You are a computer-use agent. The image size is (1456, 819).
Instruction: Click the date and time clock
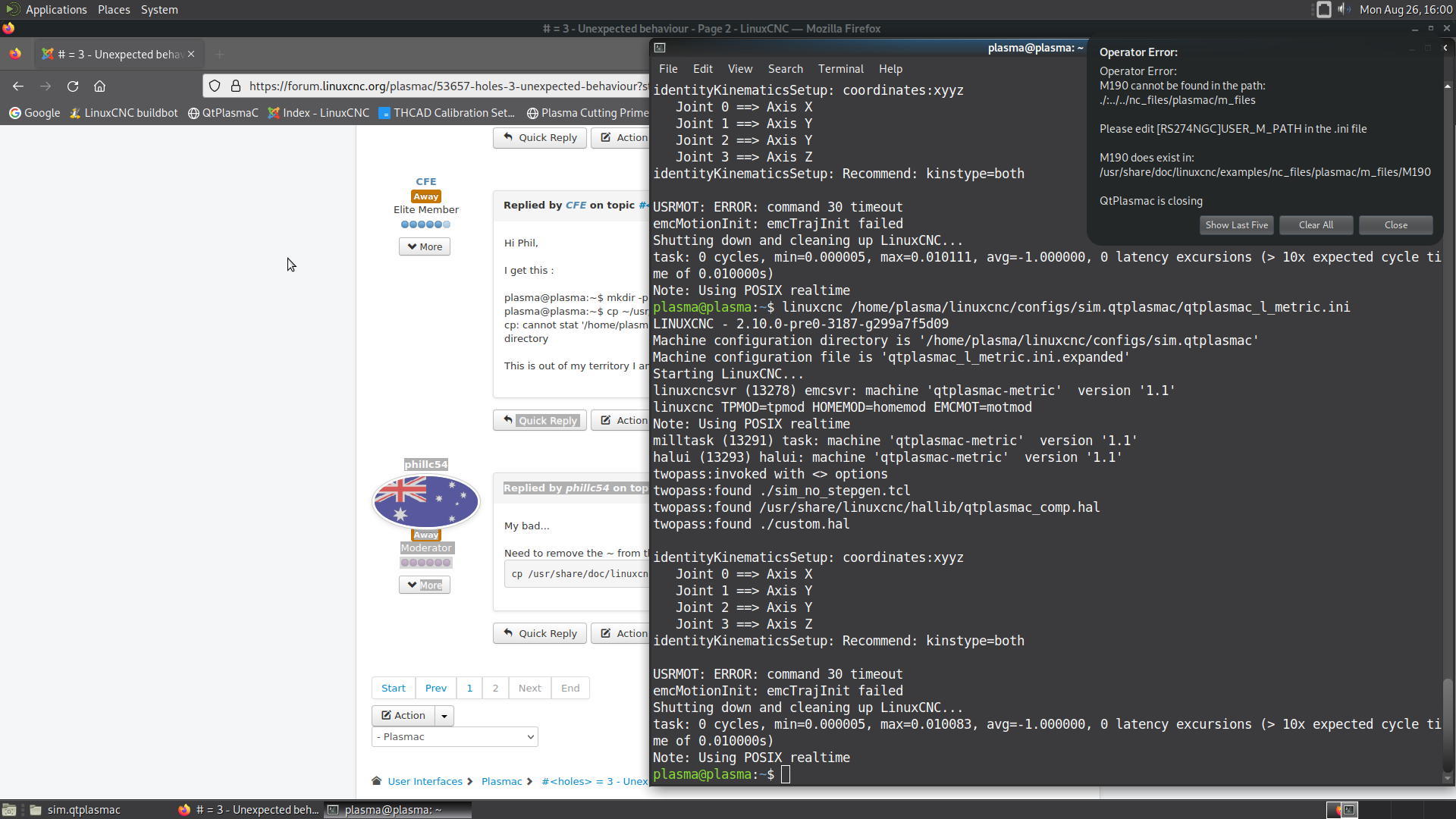(x=1405, y=9)
